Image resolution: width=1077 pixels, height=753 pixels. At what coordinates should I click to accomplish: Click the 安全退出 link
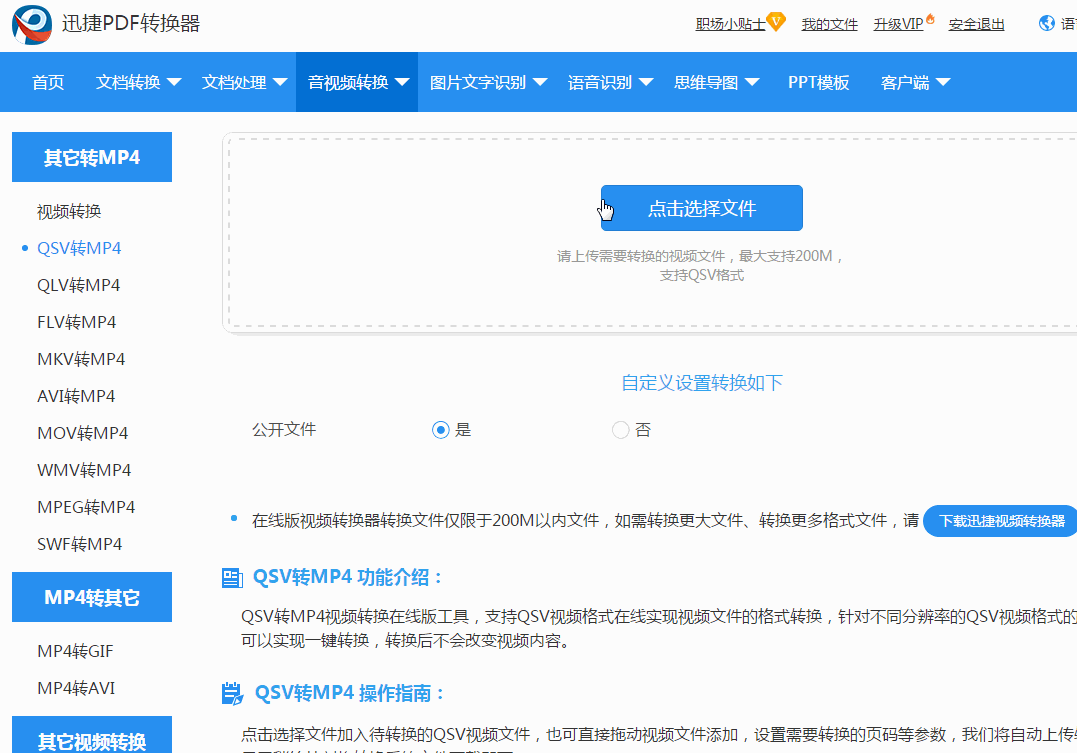coord(977,25)
